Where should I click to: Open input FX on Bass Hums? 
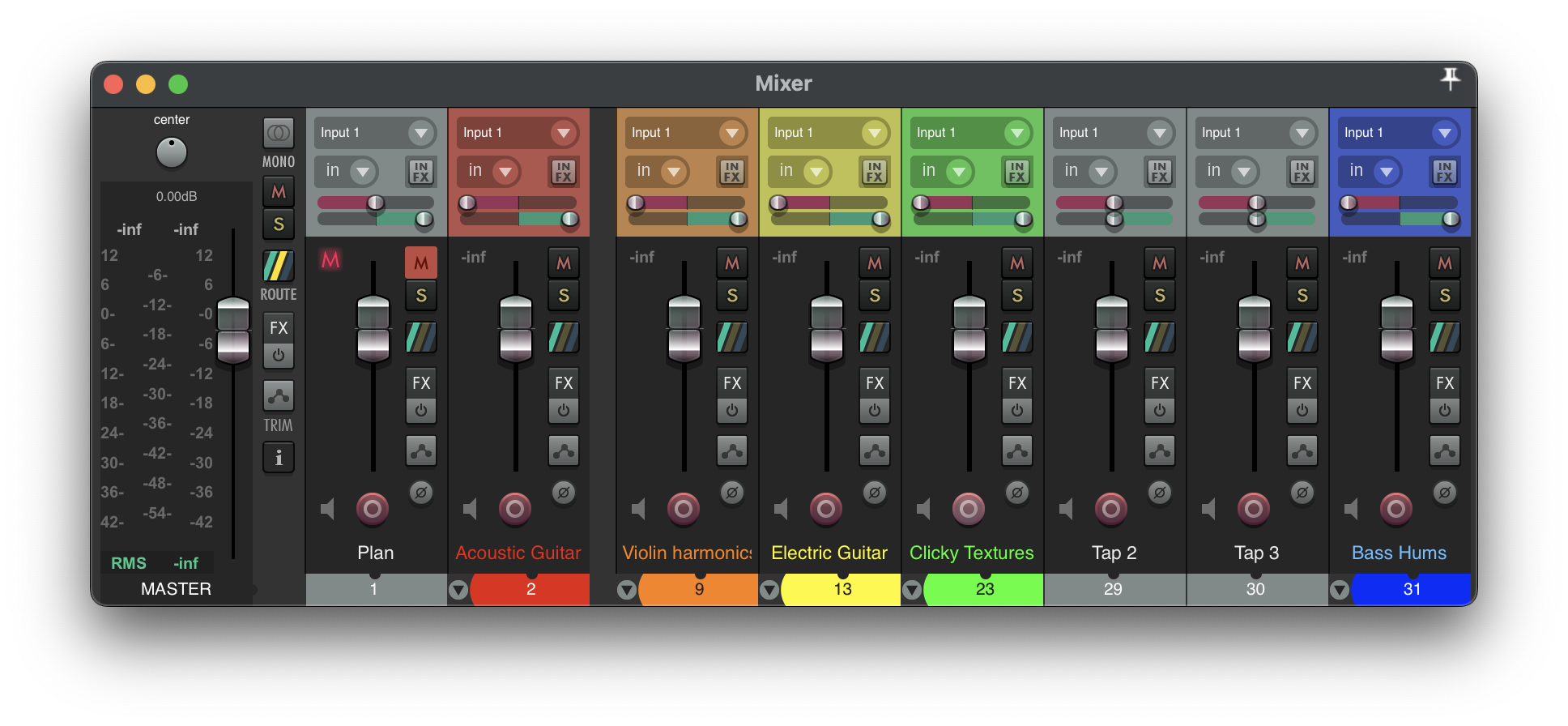pos(1445,171)
